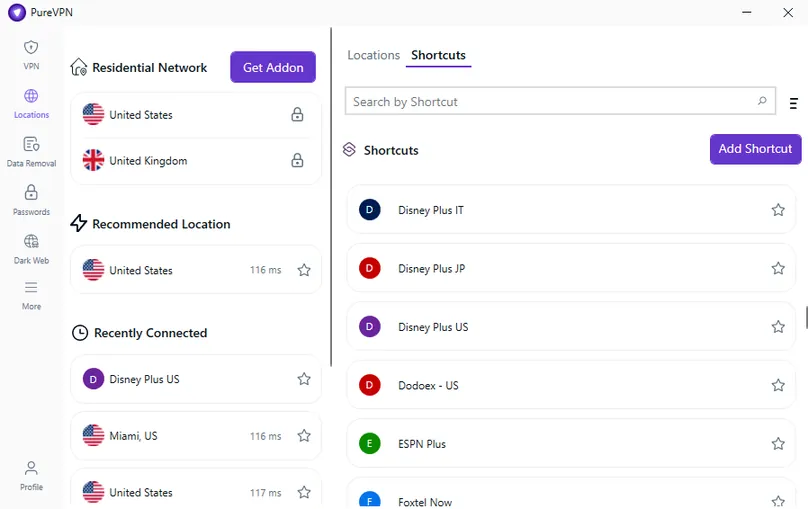Click the Residential Network house icon
The width and height of the screenshot is (808, 509).
(79, 67)
